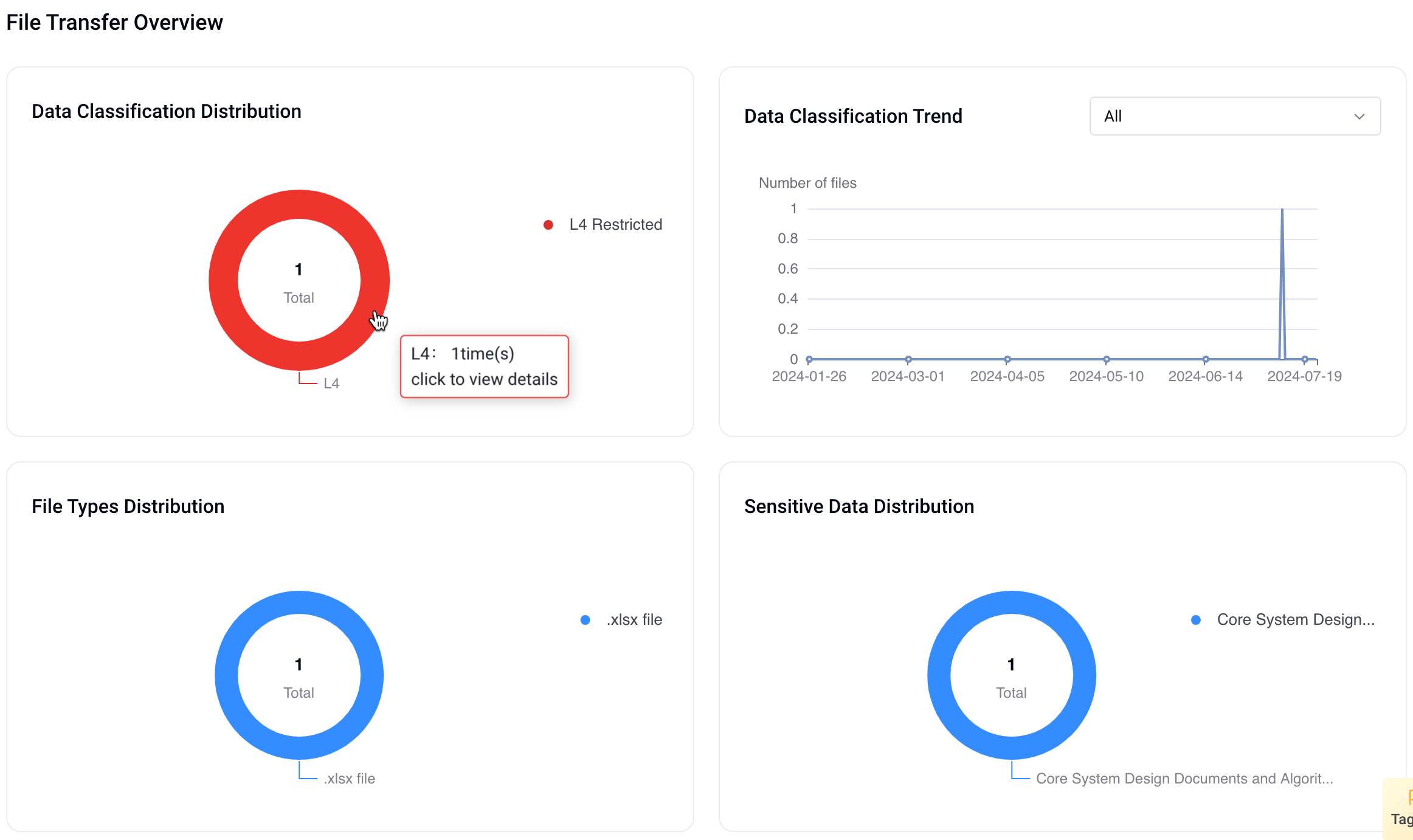The height and width of the screenshot is (840, 1413).
Task: Click the Core System Design Documents and Algorit... label
Action: (x=1184, y=779)
